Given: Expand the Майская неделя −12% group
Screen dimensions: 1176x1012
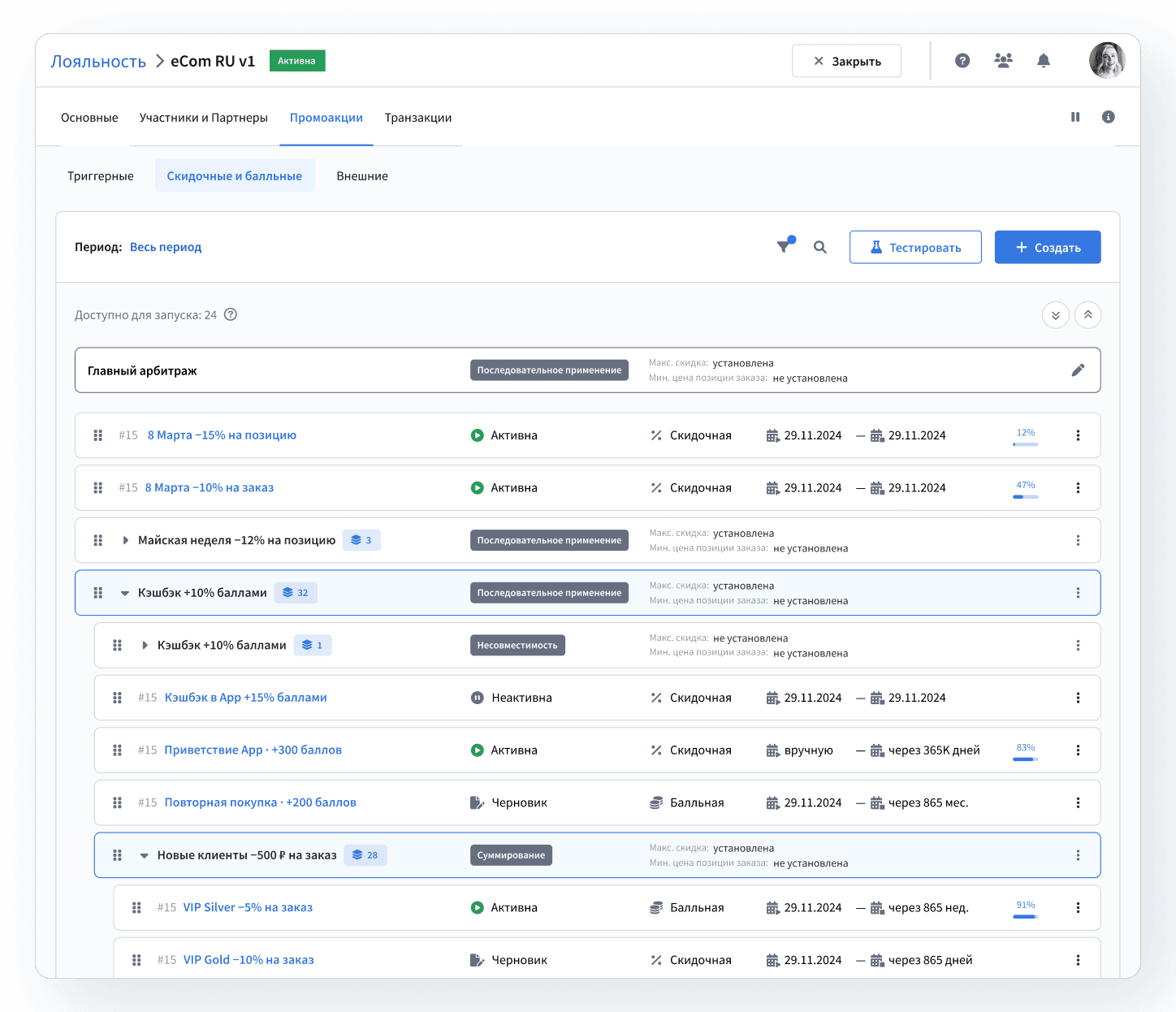Looking at the screenshot, I should (126, 539).
